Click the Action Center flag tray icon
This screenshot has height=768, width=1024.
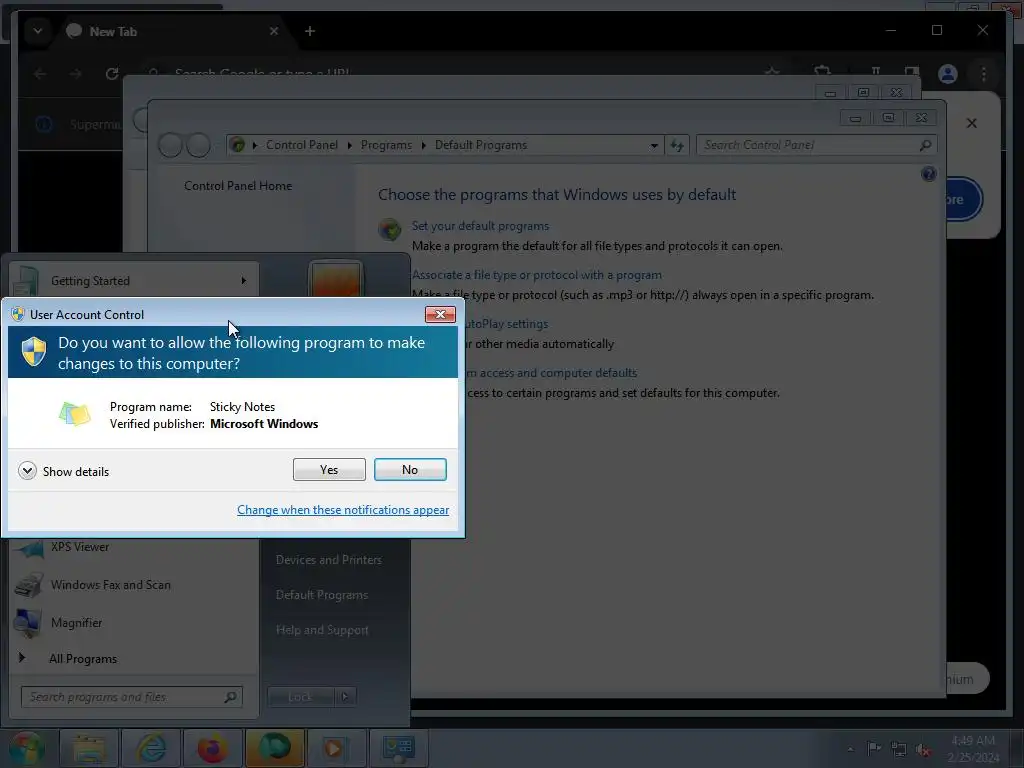[874, 748]
